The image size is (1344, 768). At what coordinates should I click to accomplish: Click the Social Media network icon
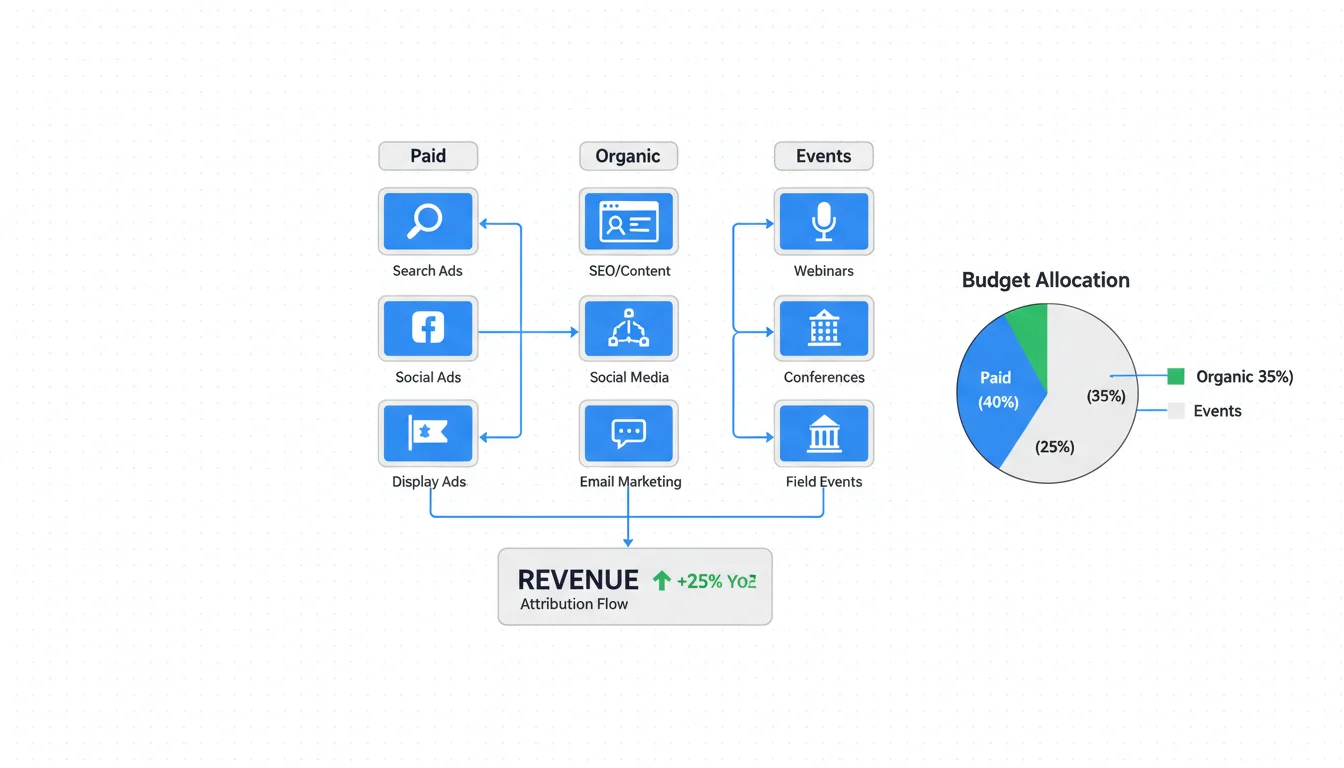tap(628, 328)
